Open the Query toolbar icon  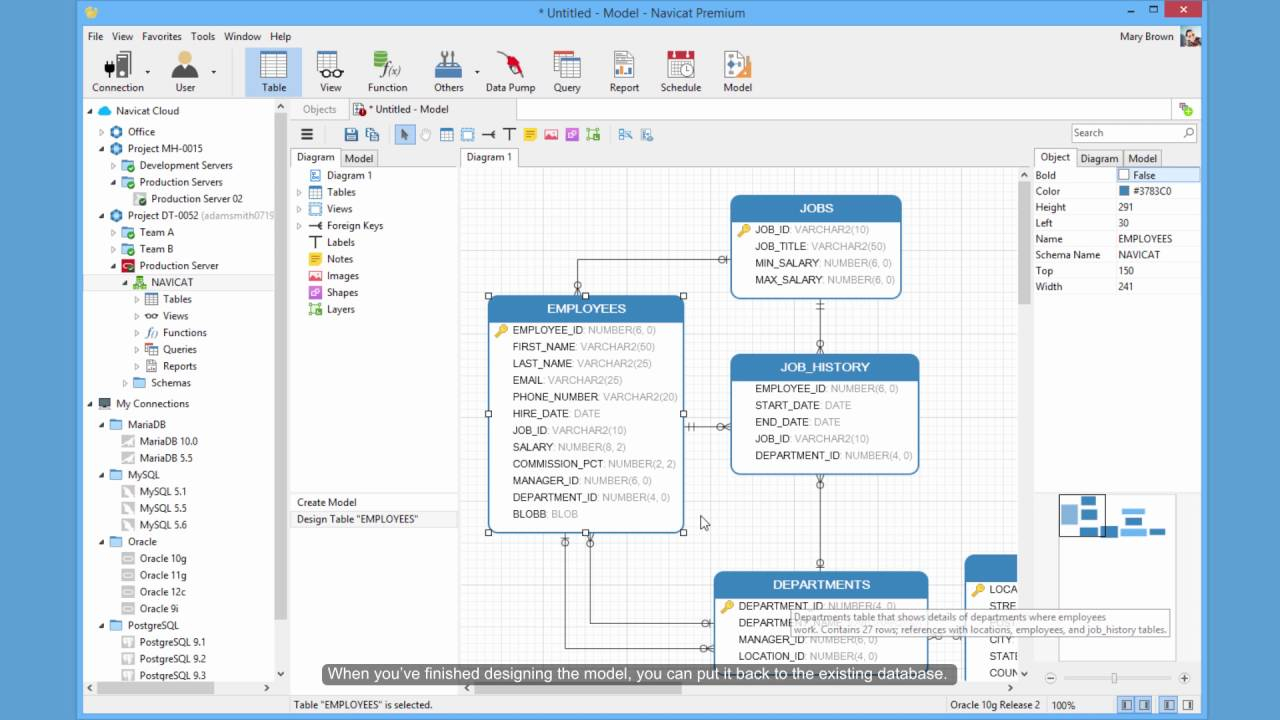click(x=567, y=72)
